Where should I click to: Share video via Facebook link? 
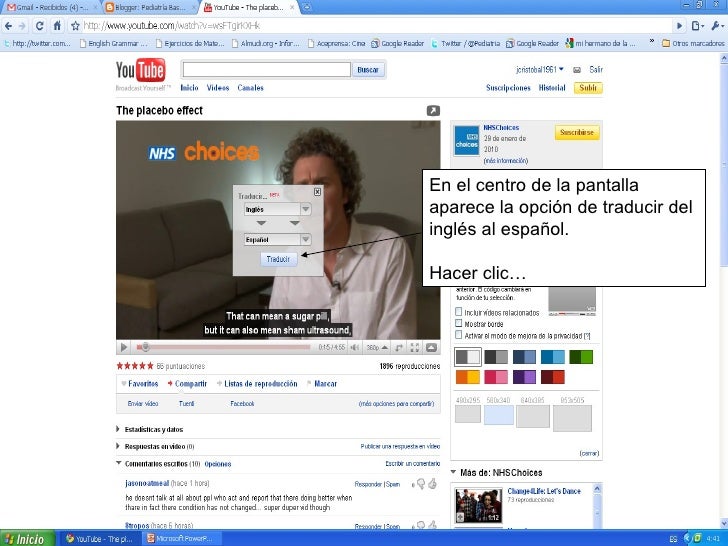(x=242, y=403)
